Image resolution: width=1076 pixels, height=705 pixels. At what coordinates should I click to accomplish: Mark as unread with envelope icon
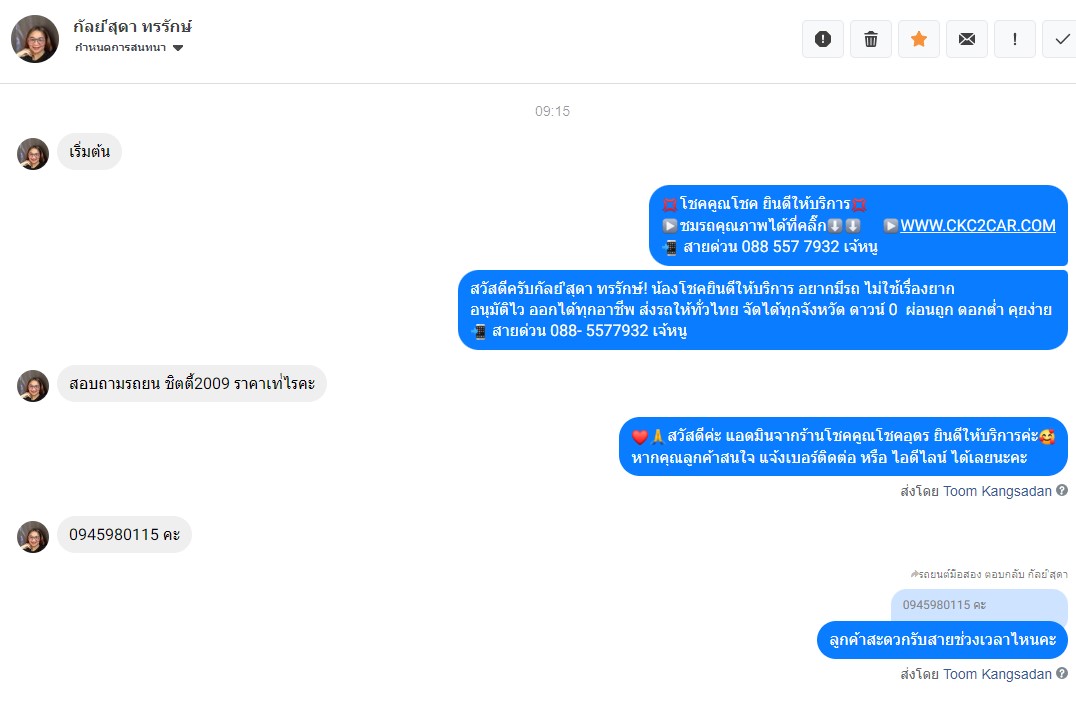(x=966, y=39)
